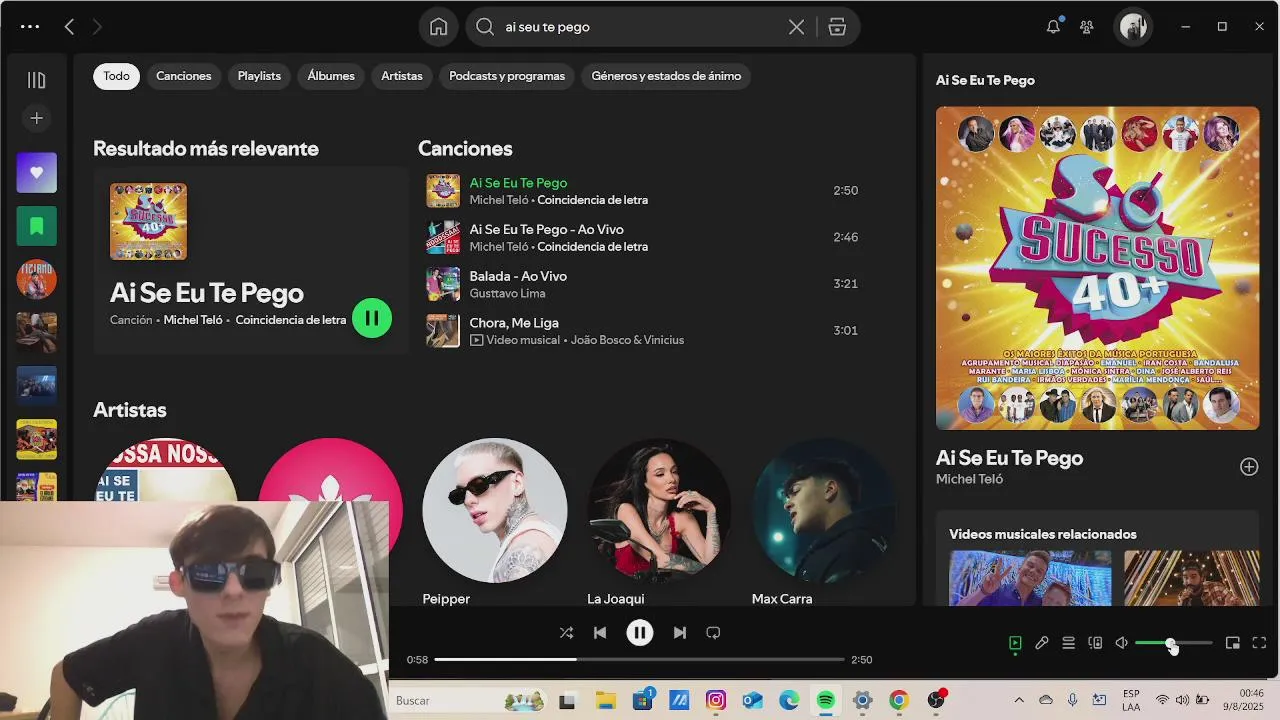Show hidden system tray icons

click(x=1019, y=700)
